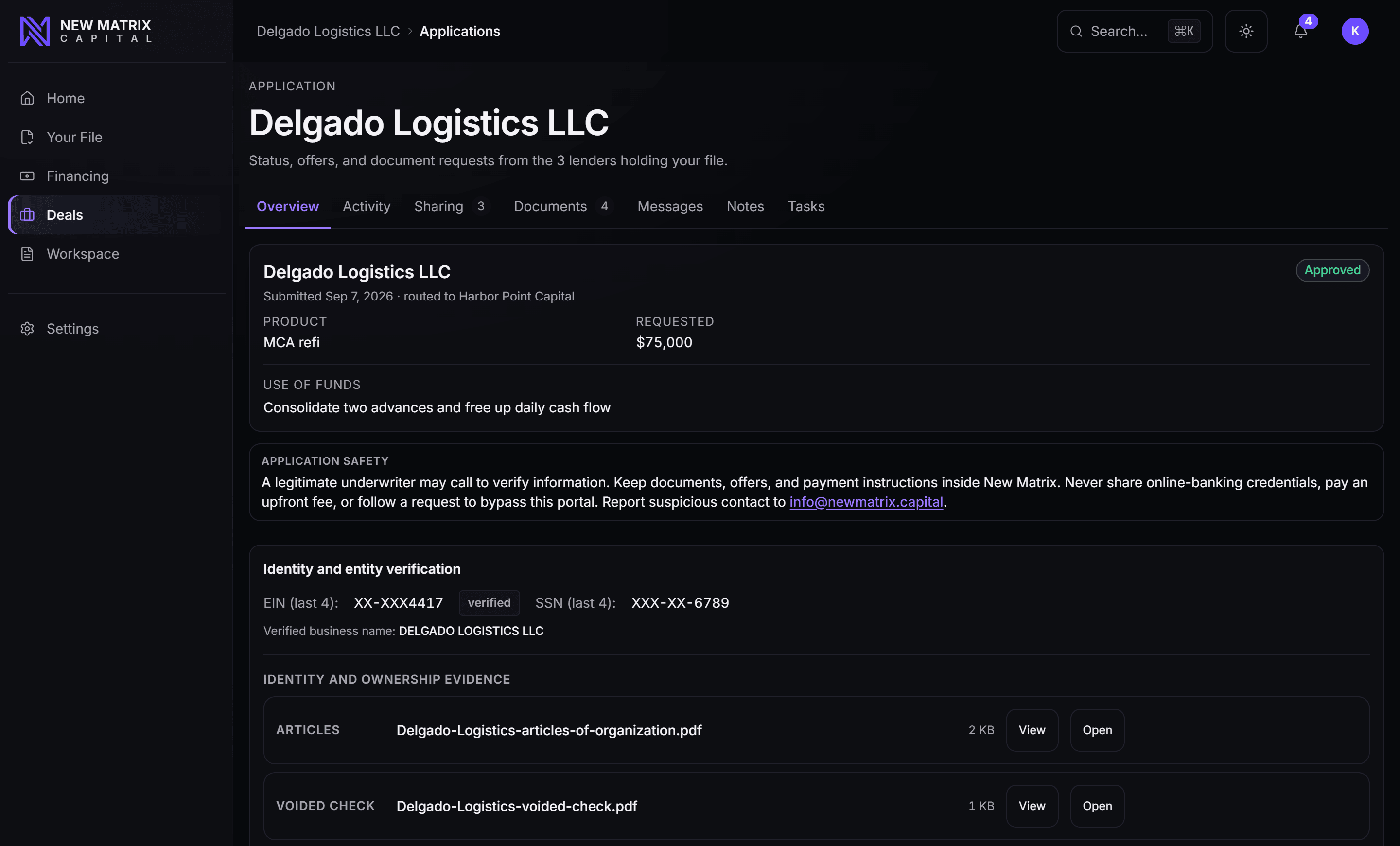
Task: Focus the Search input field
Action: pos(1135,31)
